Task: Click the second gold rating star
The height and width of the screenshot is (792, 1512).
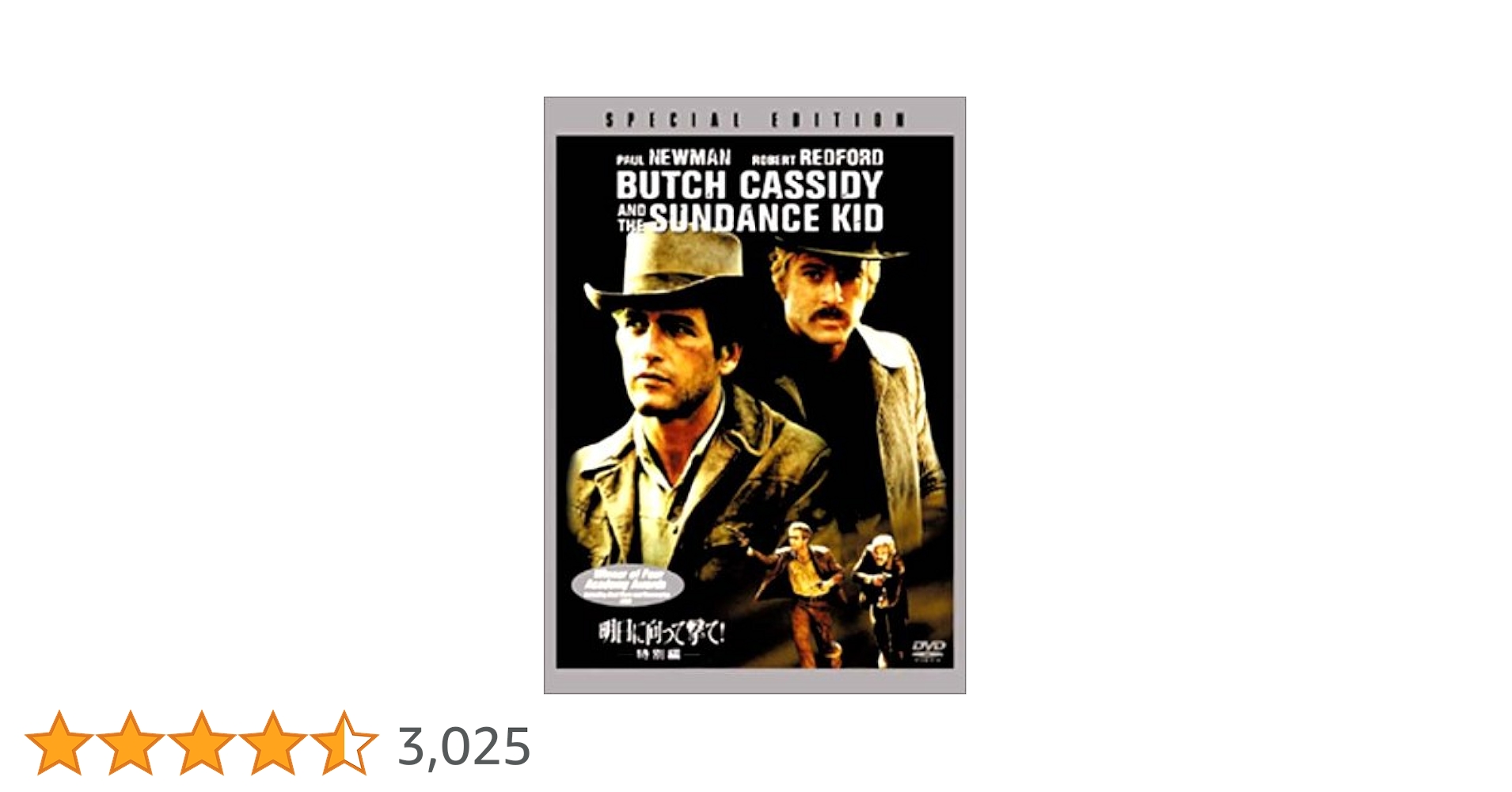Action: [131, 743]
